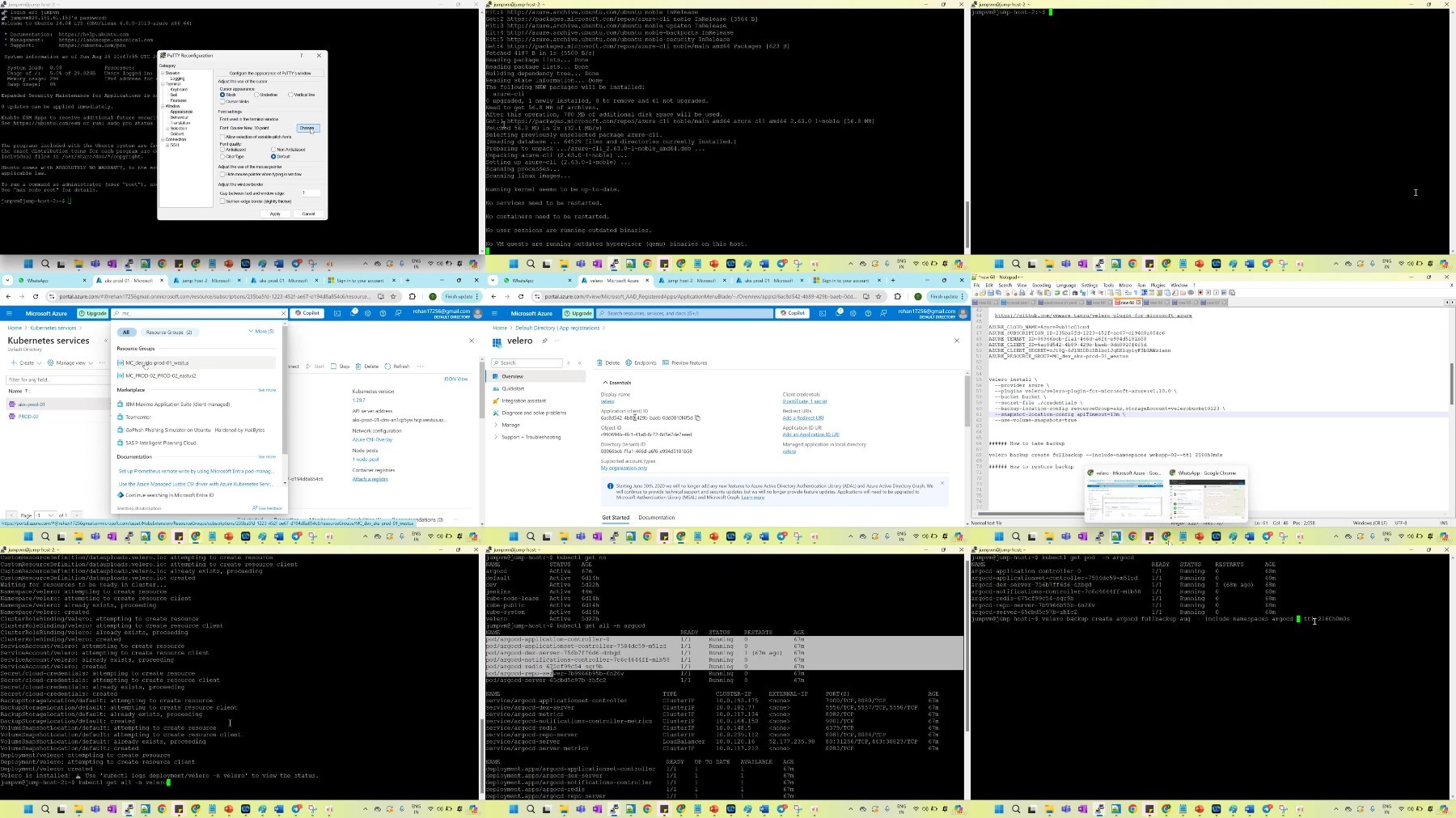
Task: Open notifications bell in Kubernetes services Azure window
Action: (353, 313)
